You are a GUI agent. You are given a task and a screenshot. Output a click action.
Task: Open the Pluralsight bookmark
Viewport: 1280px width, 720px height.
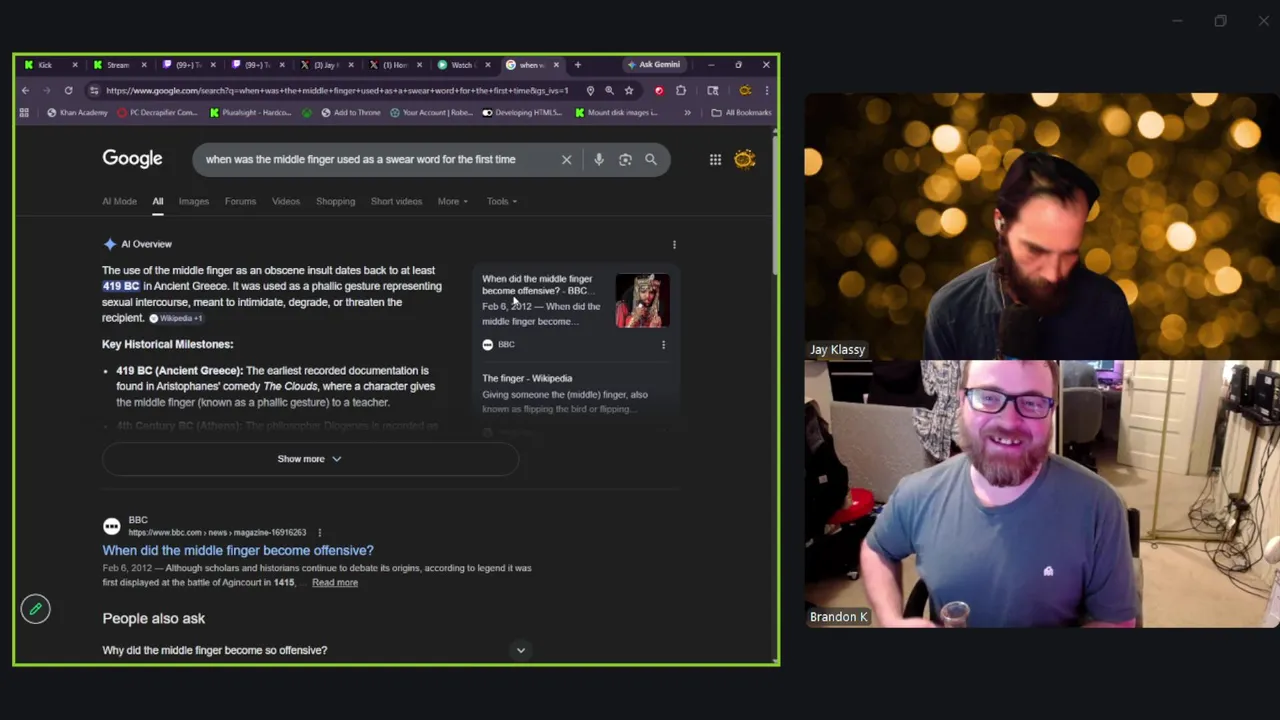pos(250,113)
